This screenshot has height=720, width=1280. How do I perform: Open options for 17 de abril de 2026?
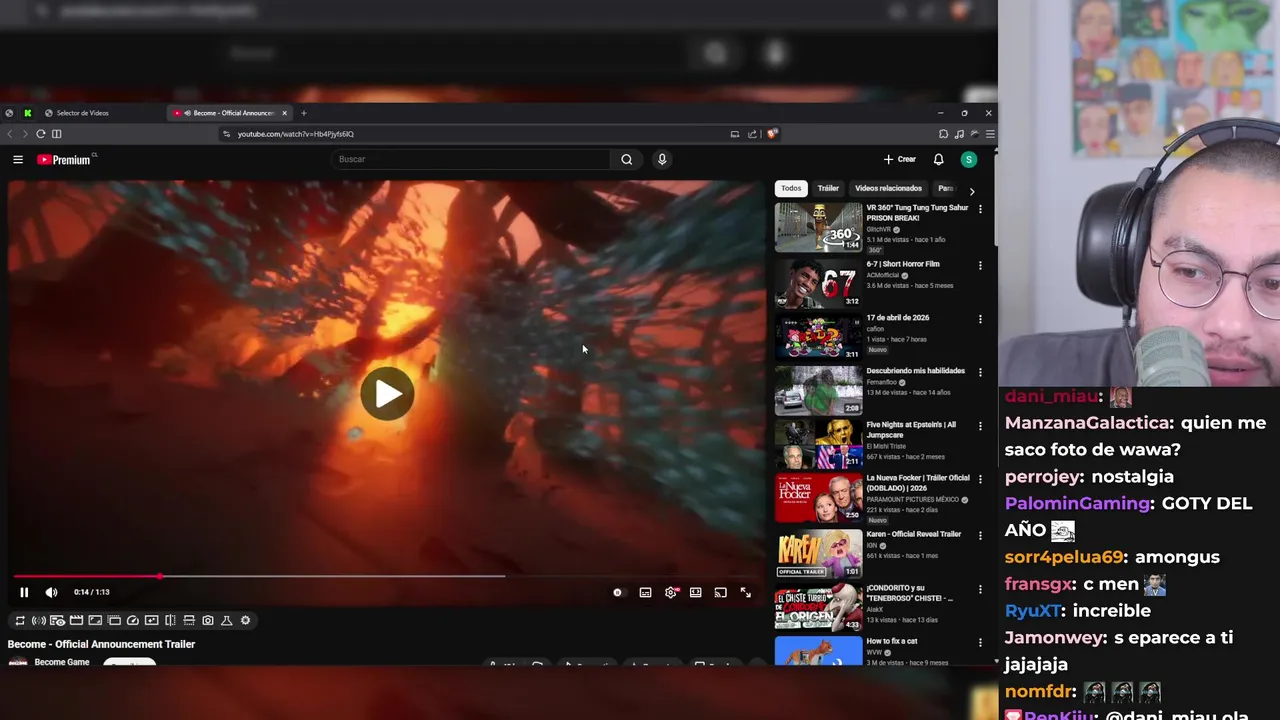(x=980, y=319)
